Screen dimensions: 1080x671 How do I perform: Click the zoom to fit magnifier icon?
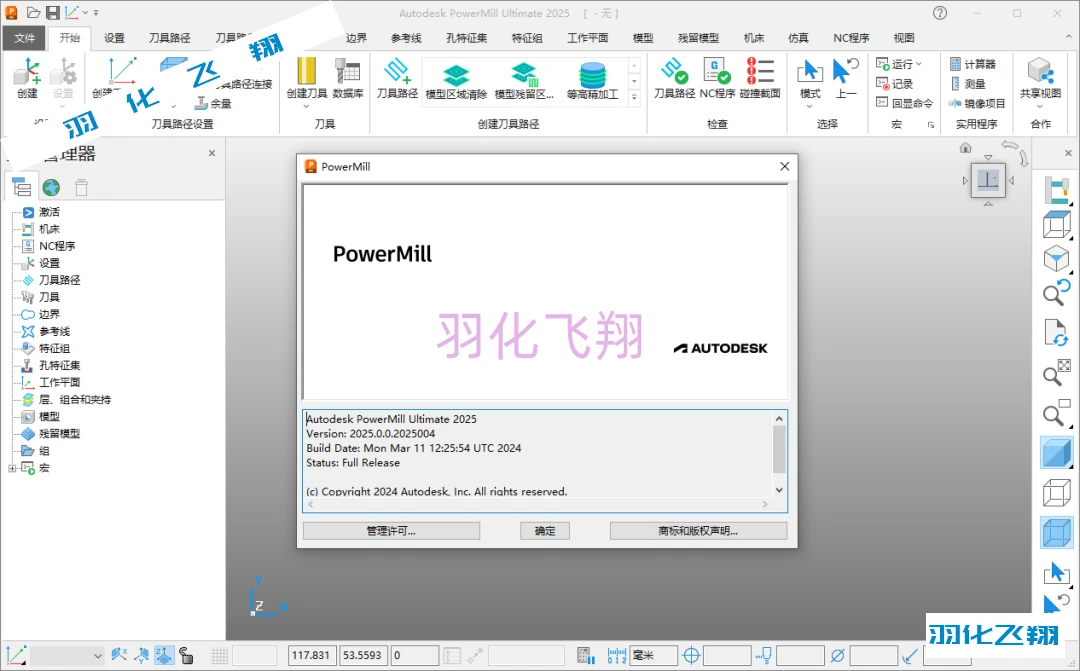click(x=1056, y=373)
